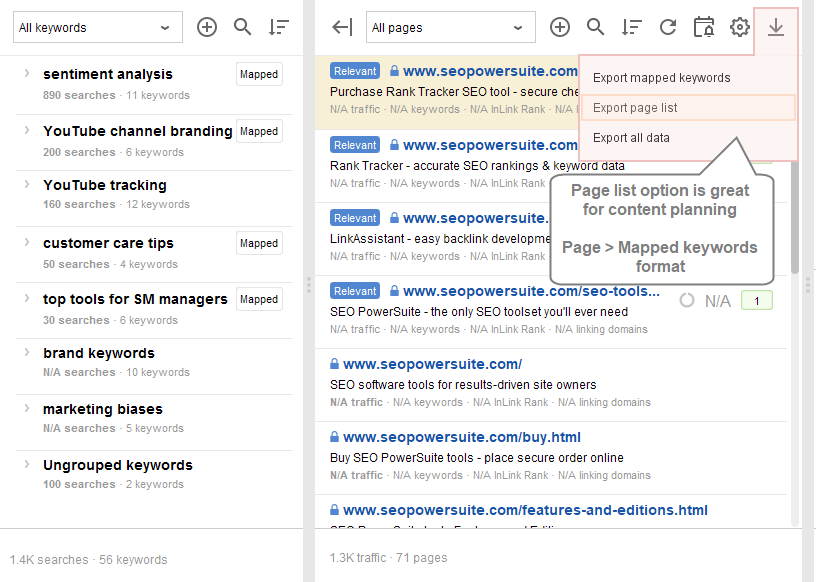Open the www.seopowersuite.com/ homepage link

click(x=432, y=364)
